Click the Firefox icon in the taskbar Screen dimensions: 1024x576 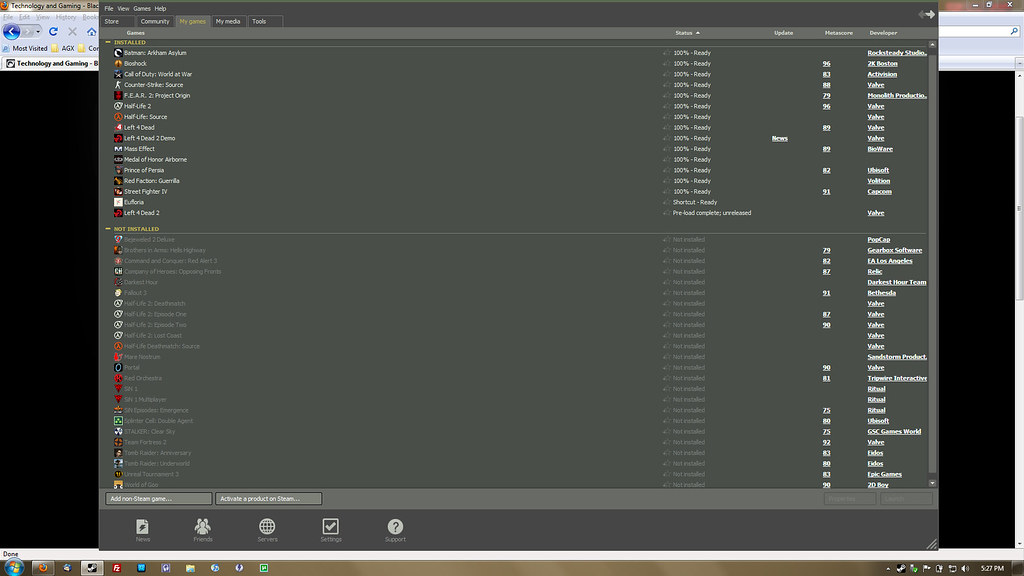pyautogui.click(x=43, y=568)
